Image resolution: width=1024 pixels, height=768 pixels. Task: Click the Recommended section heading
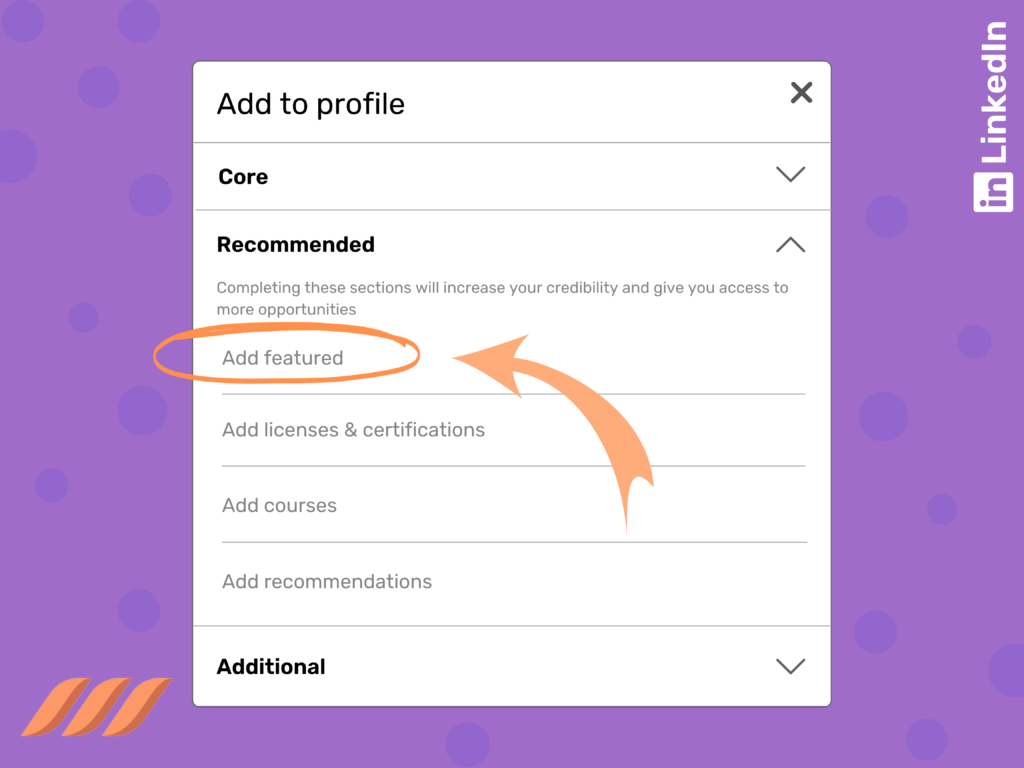click(296, 244)
